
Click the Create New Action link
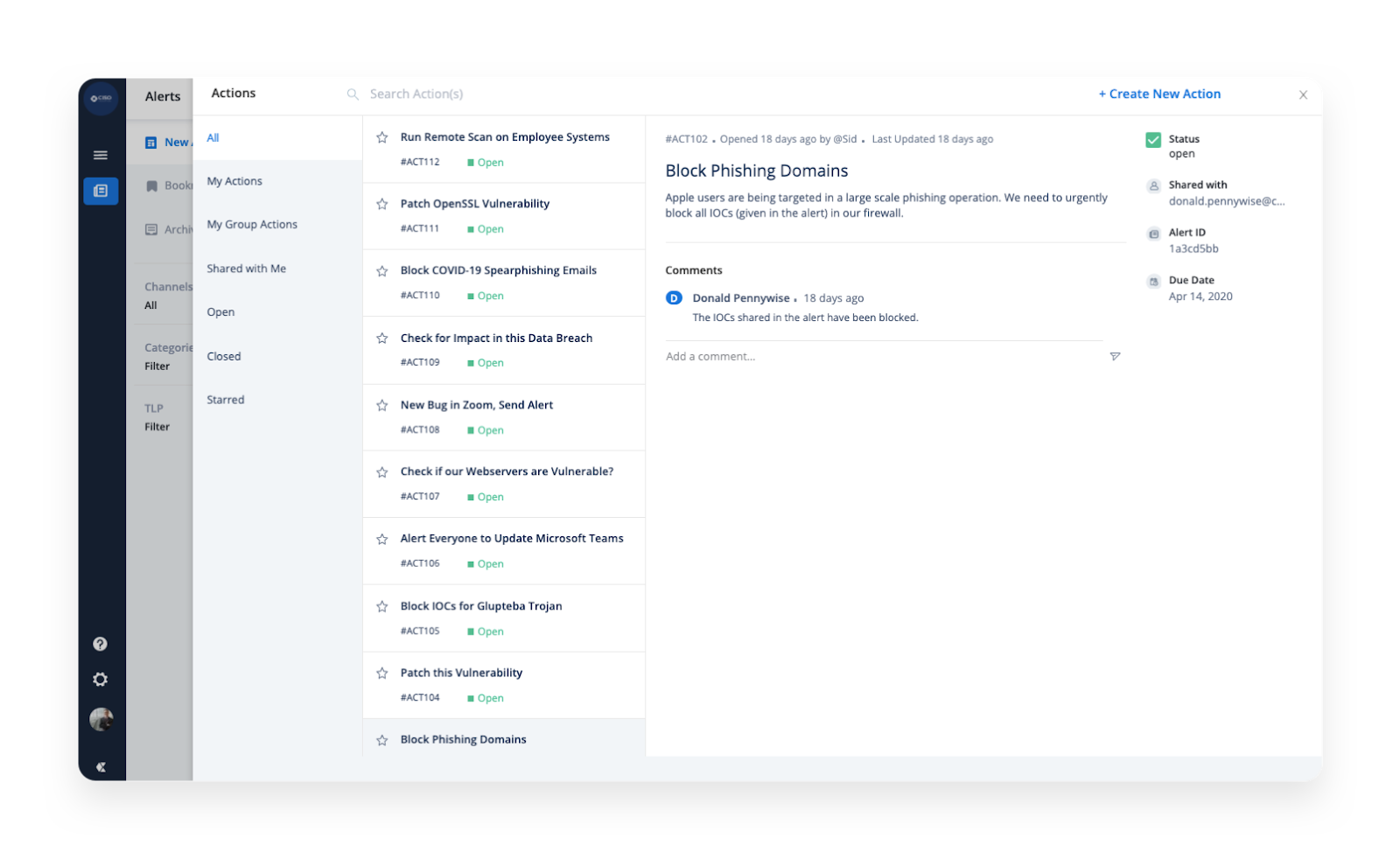(1159, 94)
